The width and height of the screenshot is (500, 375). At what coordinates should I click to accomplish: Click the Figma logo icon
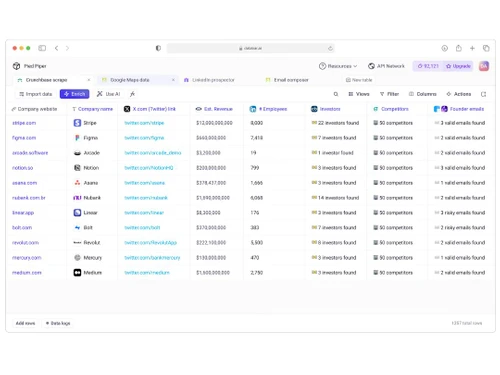(x=77, y=138)
